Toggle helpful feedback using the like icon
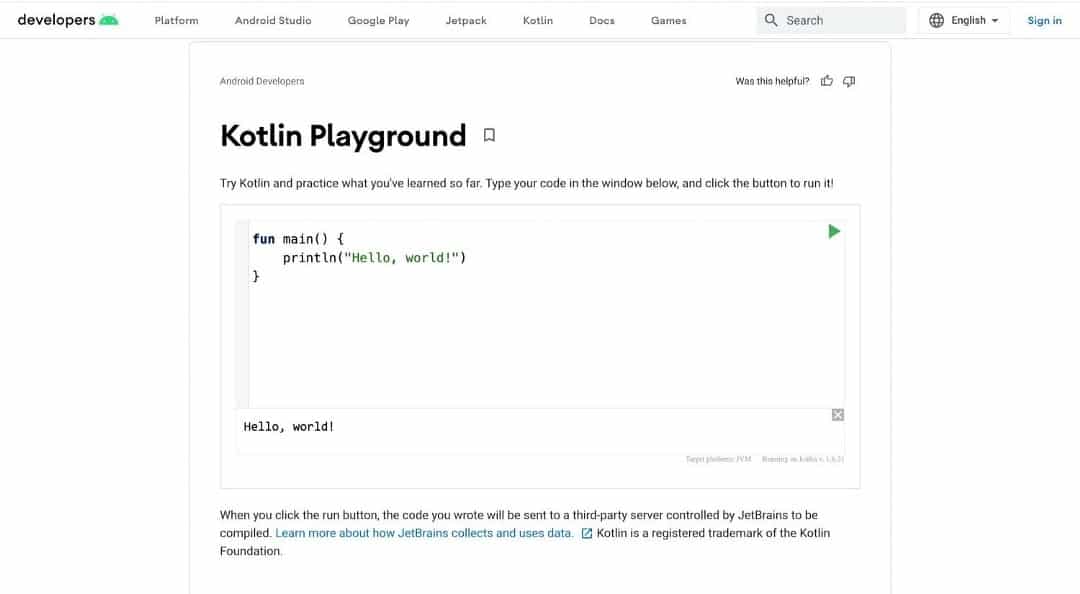 (827, 81)
